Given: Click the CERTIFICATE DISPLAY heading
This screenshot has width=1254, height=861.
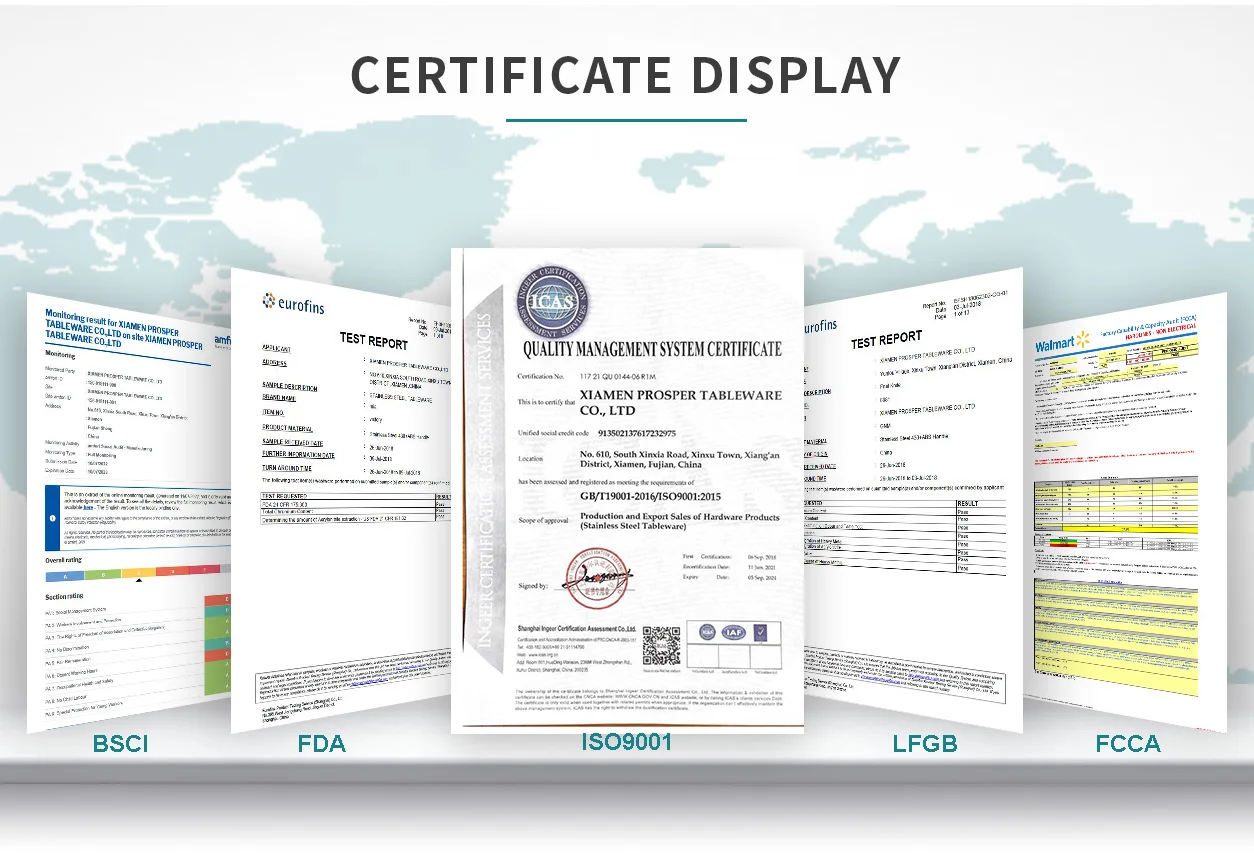Looking at the screenshot, I should click(626, 76).
